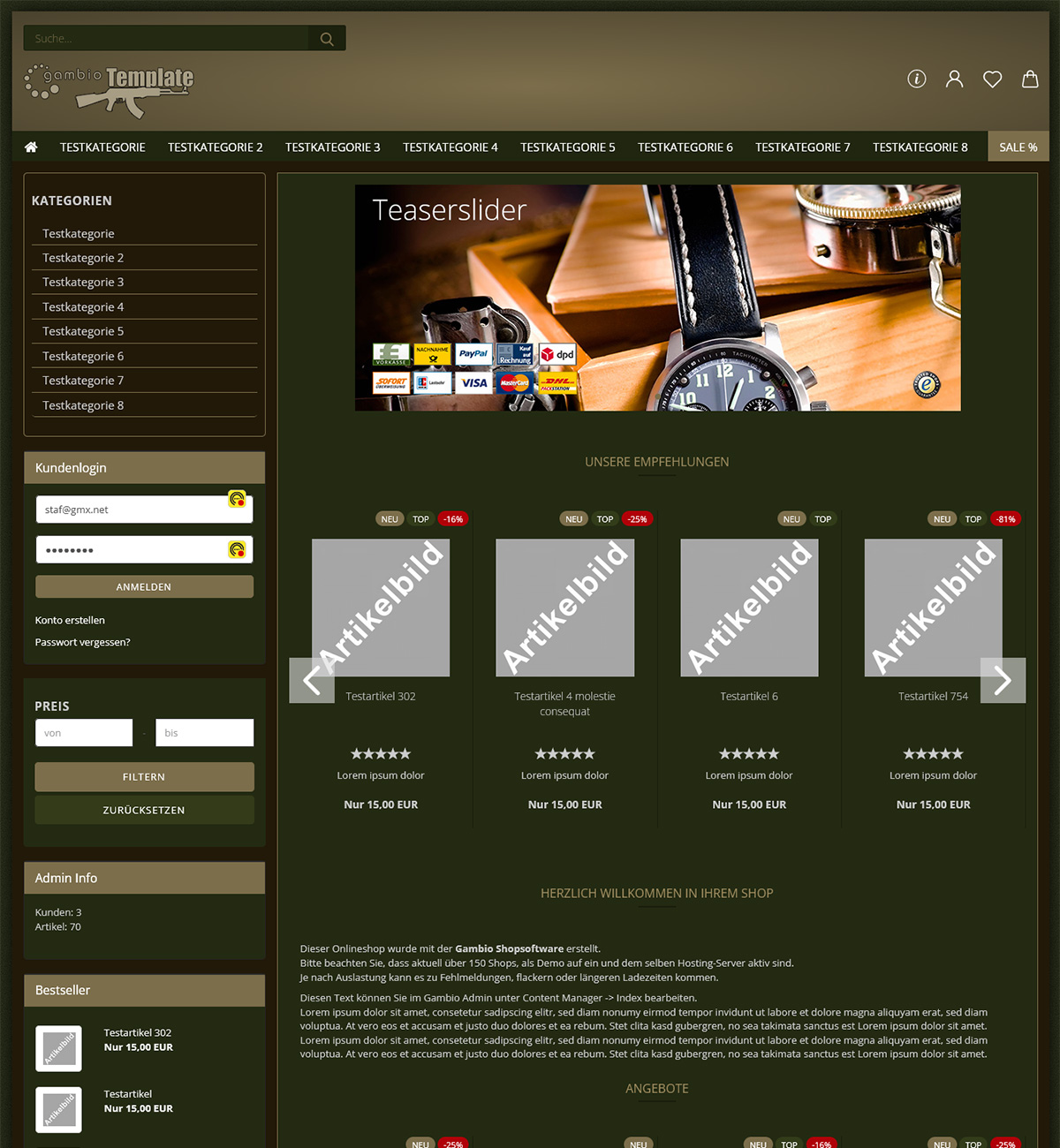The image size is (1060, 1148).
Task: Open the shopping cart bag icon
Action: [1030, 79]
